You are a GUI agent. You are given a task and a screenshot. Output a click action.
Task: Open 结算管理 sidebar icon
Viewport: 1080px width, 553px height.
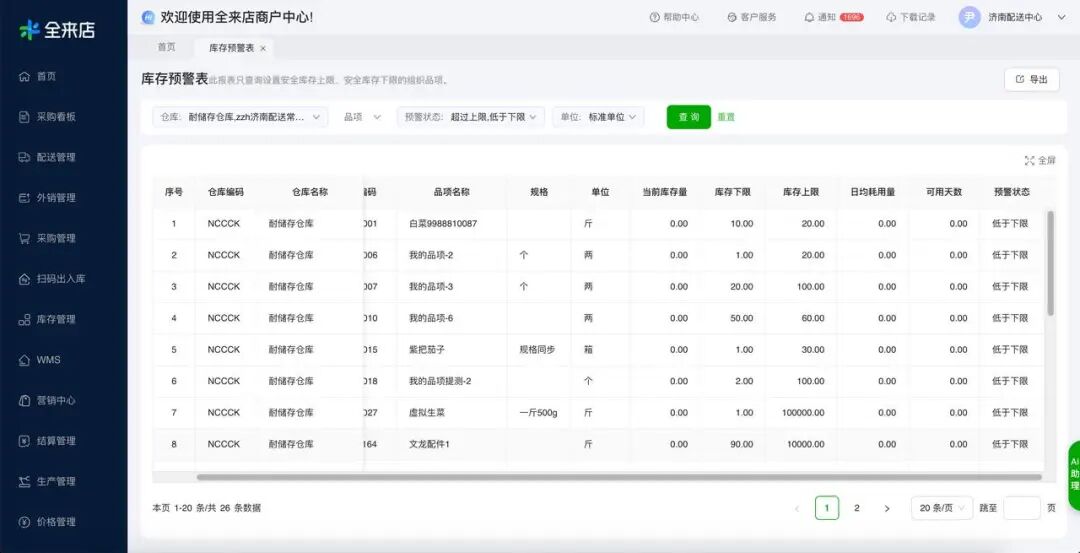[24, 441]
